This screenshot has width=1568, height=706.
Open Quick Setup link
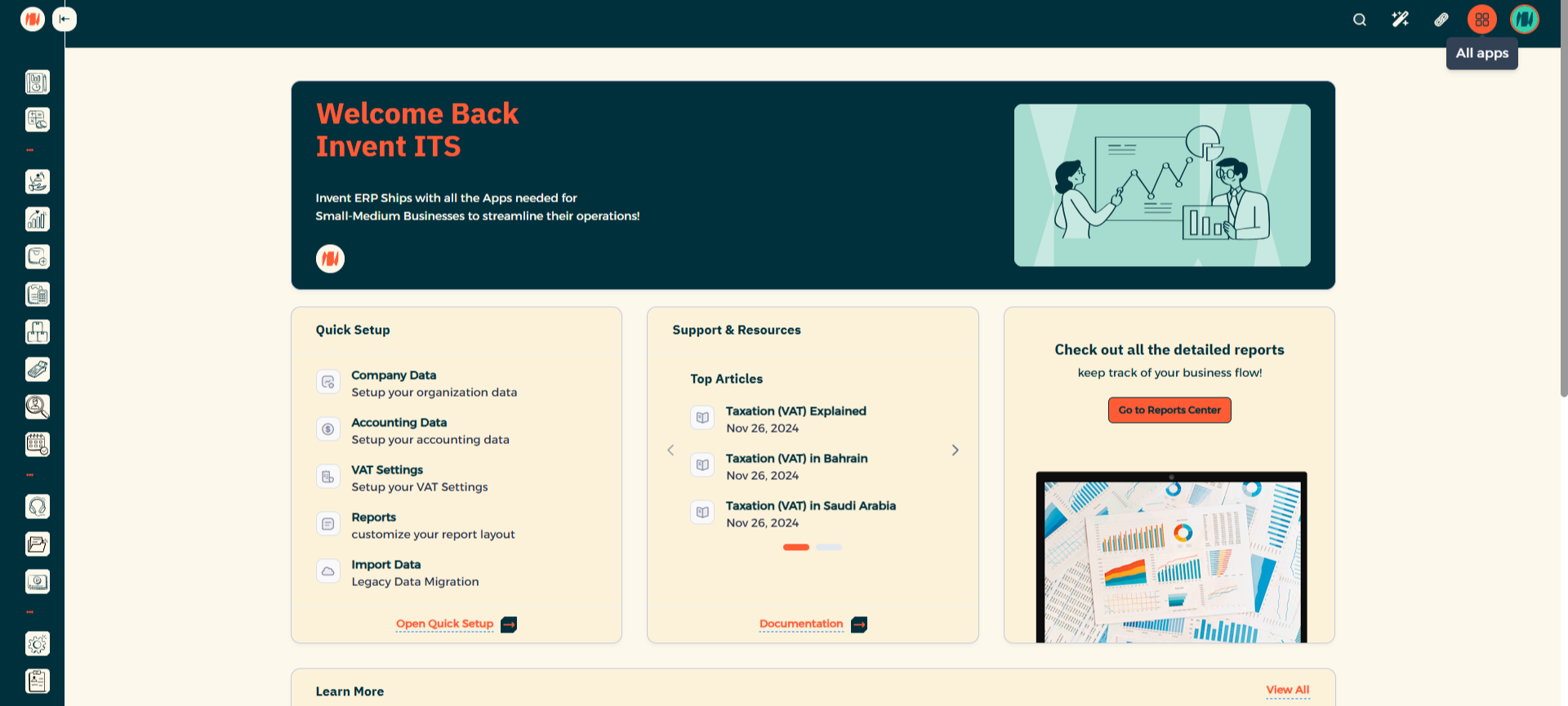[445, 624]
